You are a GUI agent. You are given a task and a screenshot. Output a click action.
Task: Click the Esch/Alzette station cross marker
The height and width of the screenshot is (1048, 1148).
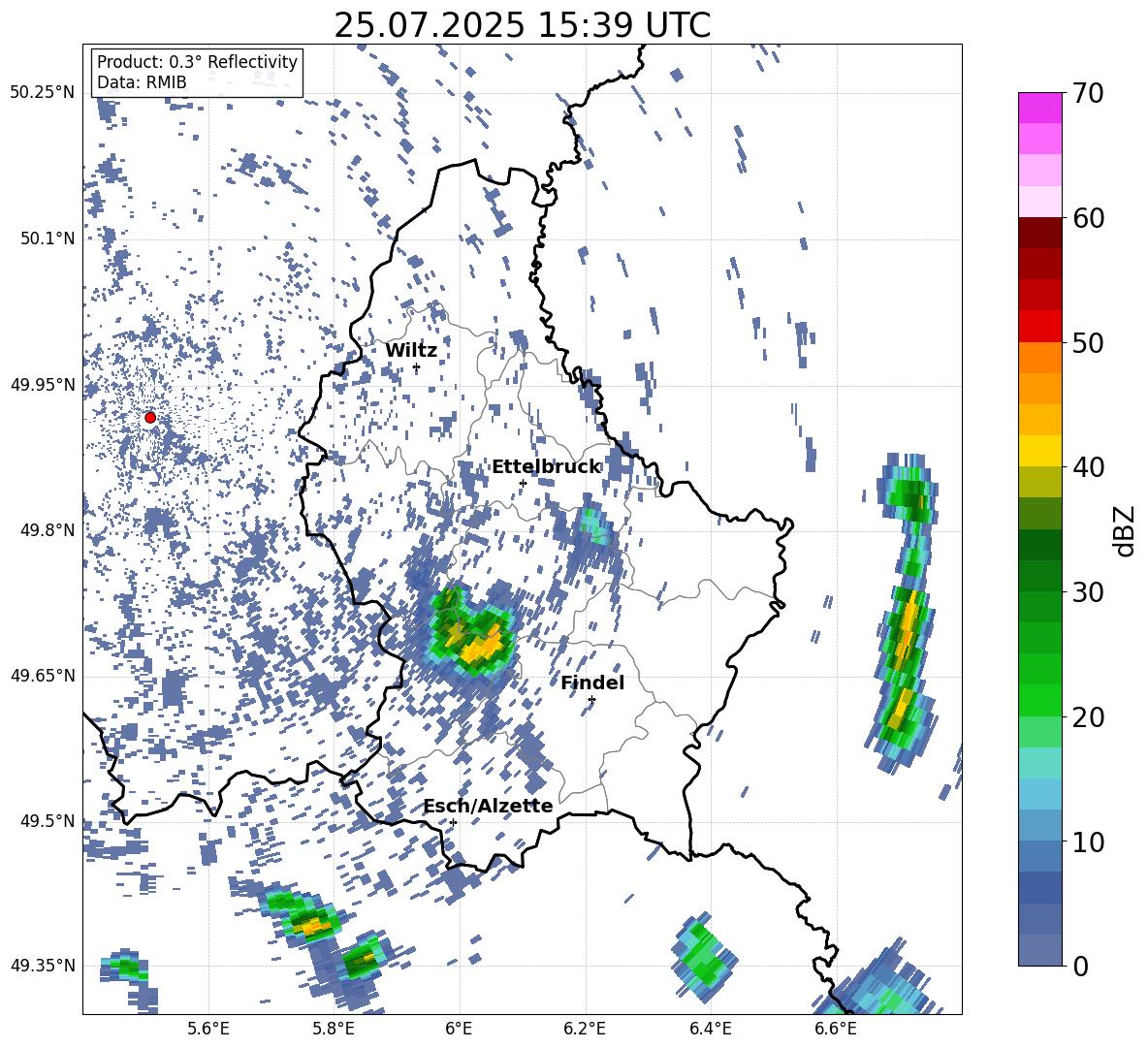tap(453, 822)
